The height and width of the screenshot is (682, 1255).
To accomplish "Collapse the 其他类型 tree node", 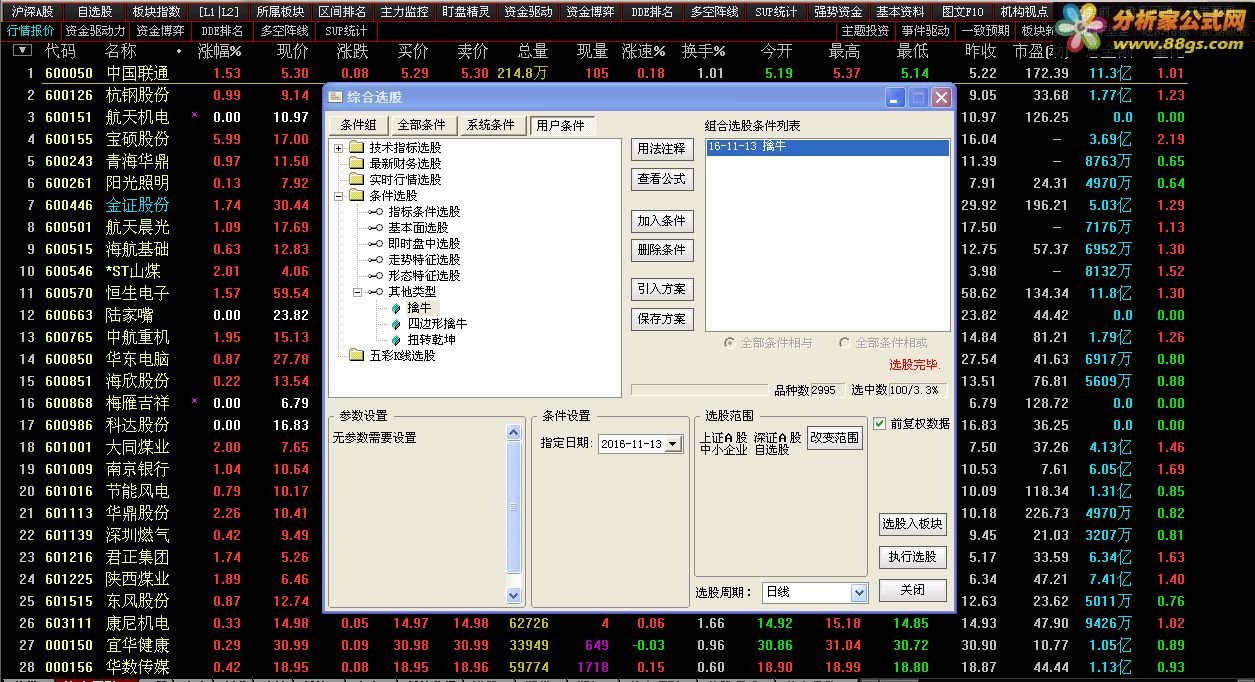I will 357,292.
